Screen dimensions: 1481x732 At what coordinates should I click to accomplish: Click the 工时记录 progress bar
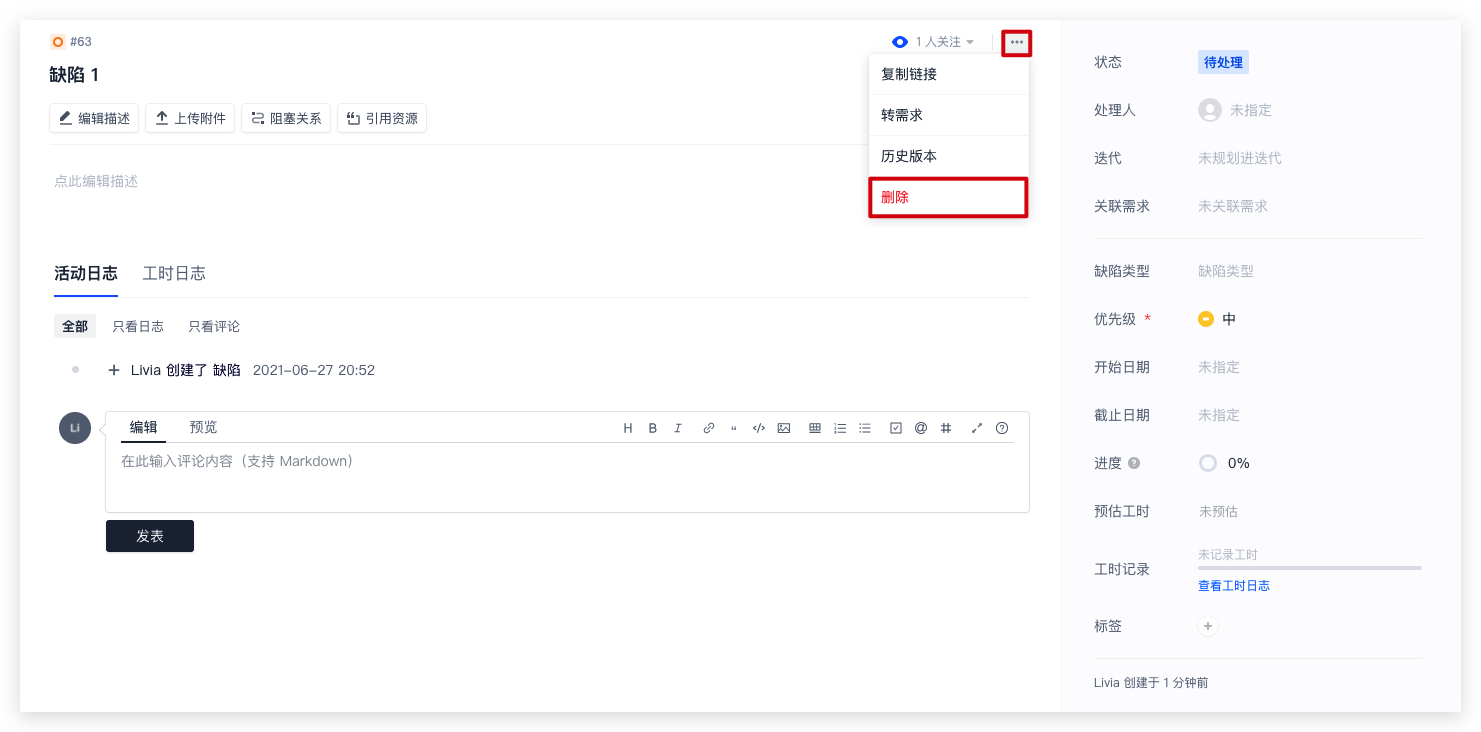pyautogui.click(x=1310, y=568)
